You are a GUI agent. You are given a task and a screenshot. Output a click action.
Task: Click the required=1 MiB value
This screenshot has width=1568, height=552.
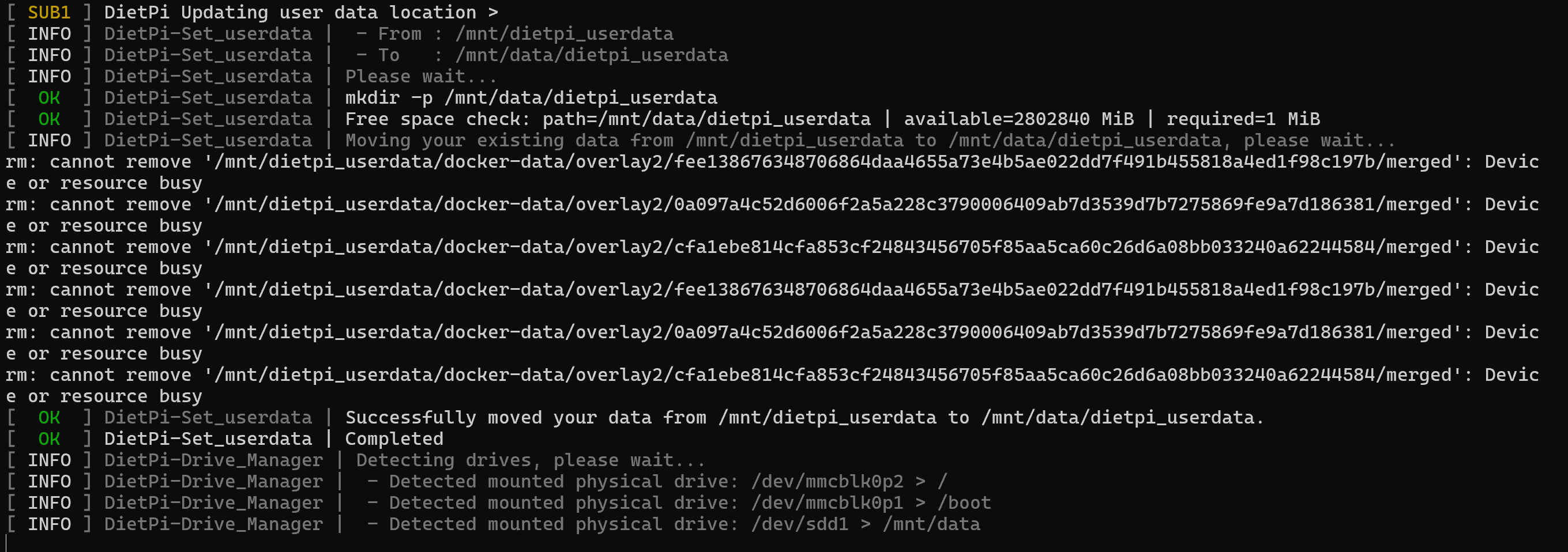coord(1243,119)
